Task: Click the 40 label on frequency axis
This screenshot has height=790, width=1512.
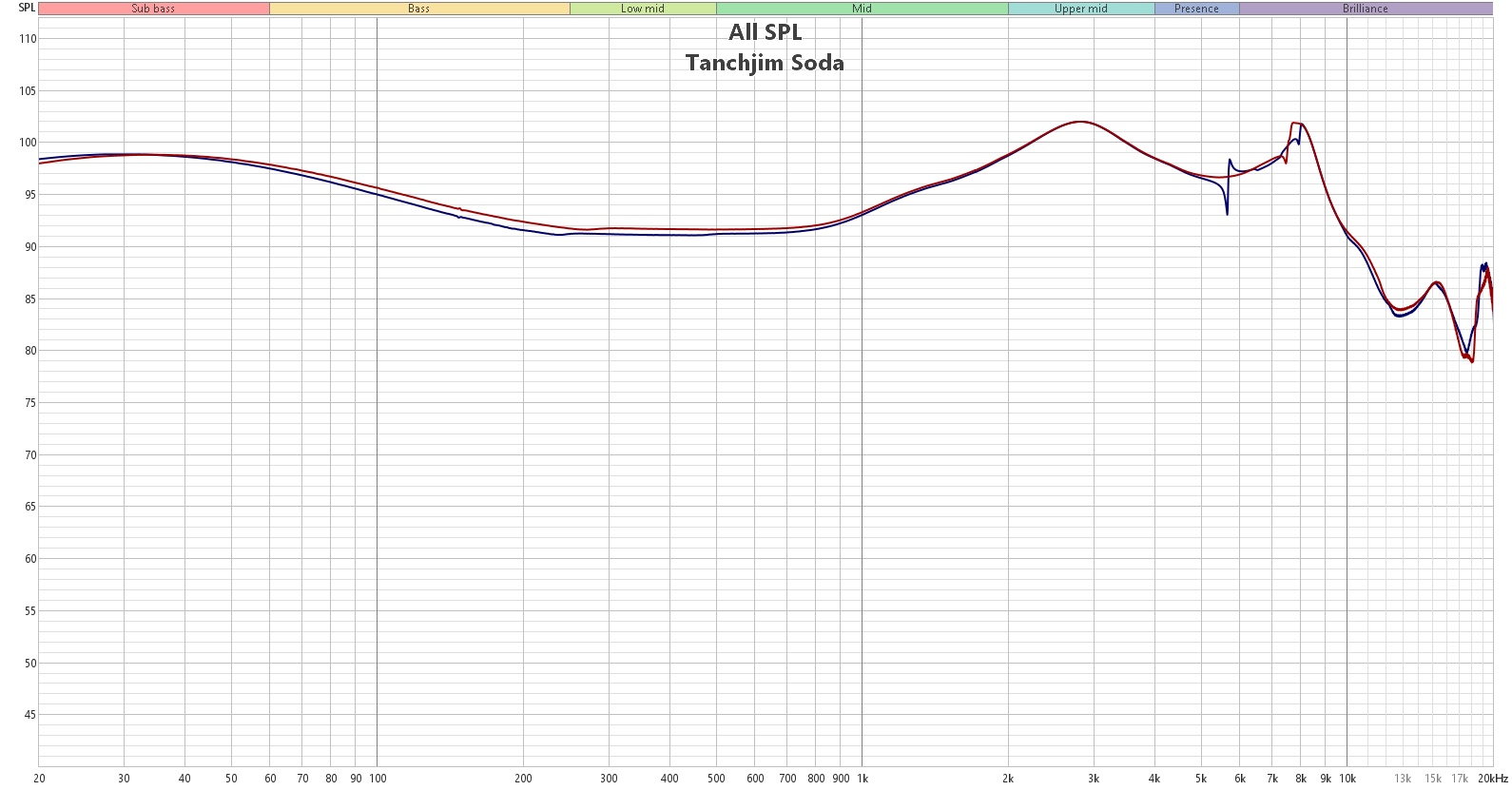Action: click(184, 779)
